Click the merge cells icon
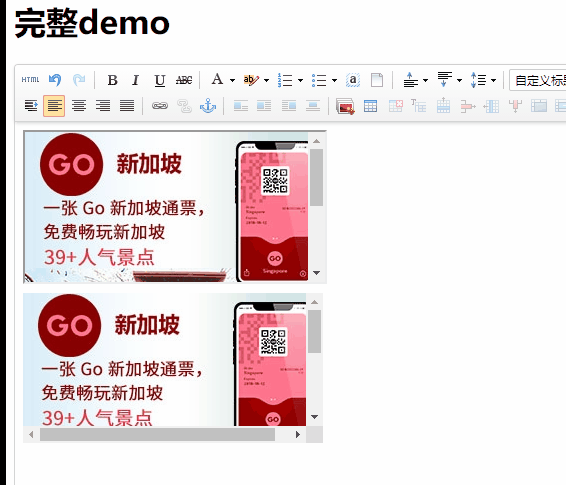566x485 pixels. (539, 106)
